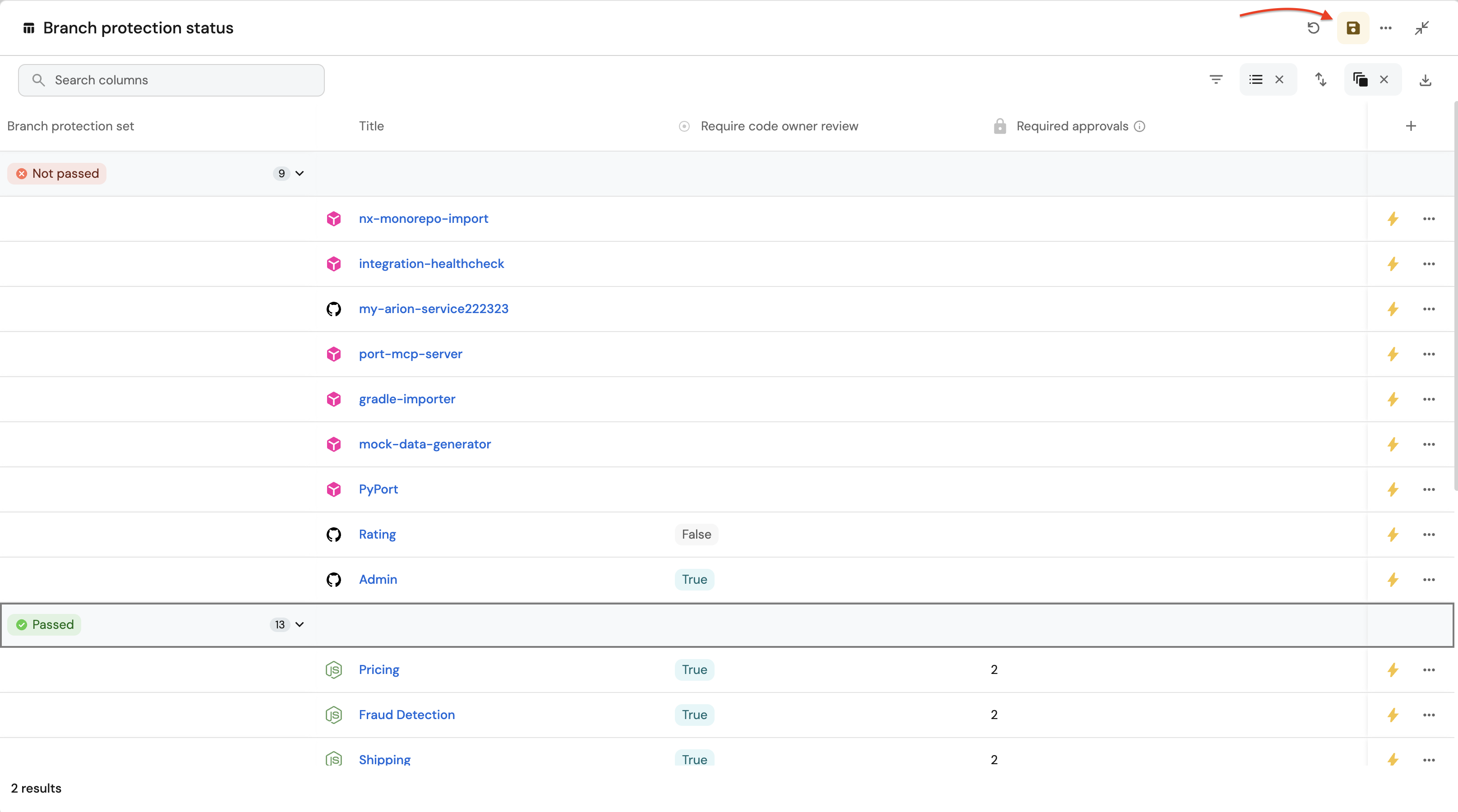
Task: Collapse the Not passed group
Action: click(x=300, y=174)
